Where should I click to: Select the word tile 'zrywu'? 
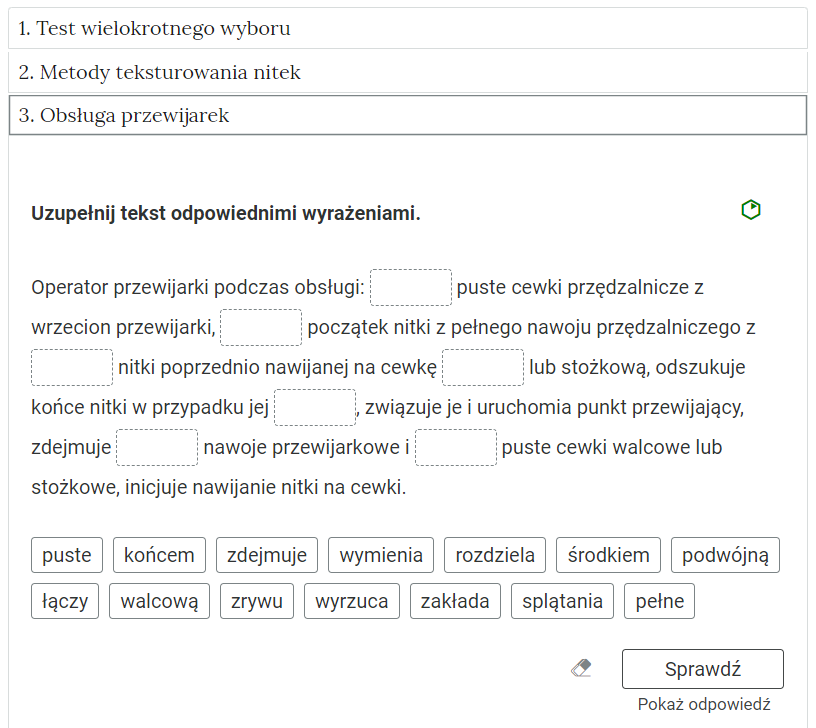[257, 600]
